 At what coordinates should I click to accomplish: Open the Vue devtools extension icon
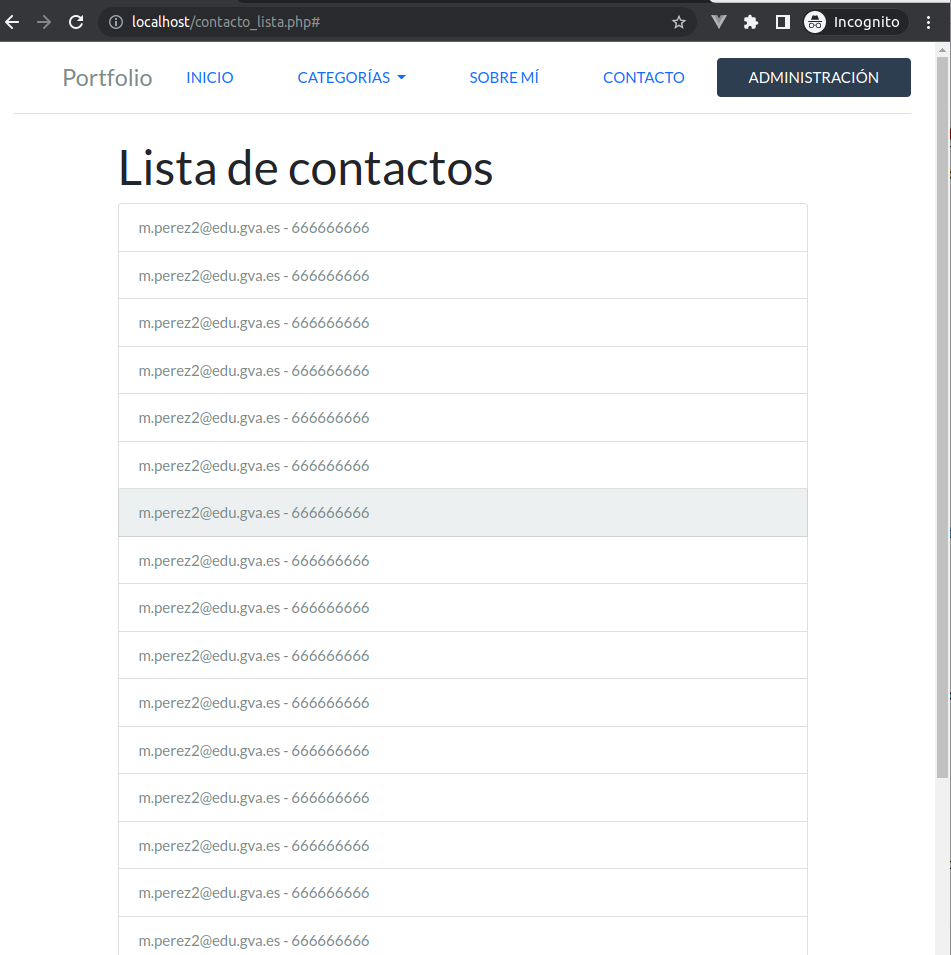point(719,22)
